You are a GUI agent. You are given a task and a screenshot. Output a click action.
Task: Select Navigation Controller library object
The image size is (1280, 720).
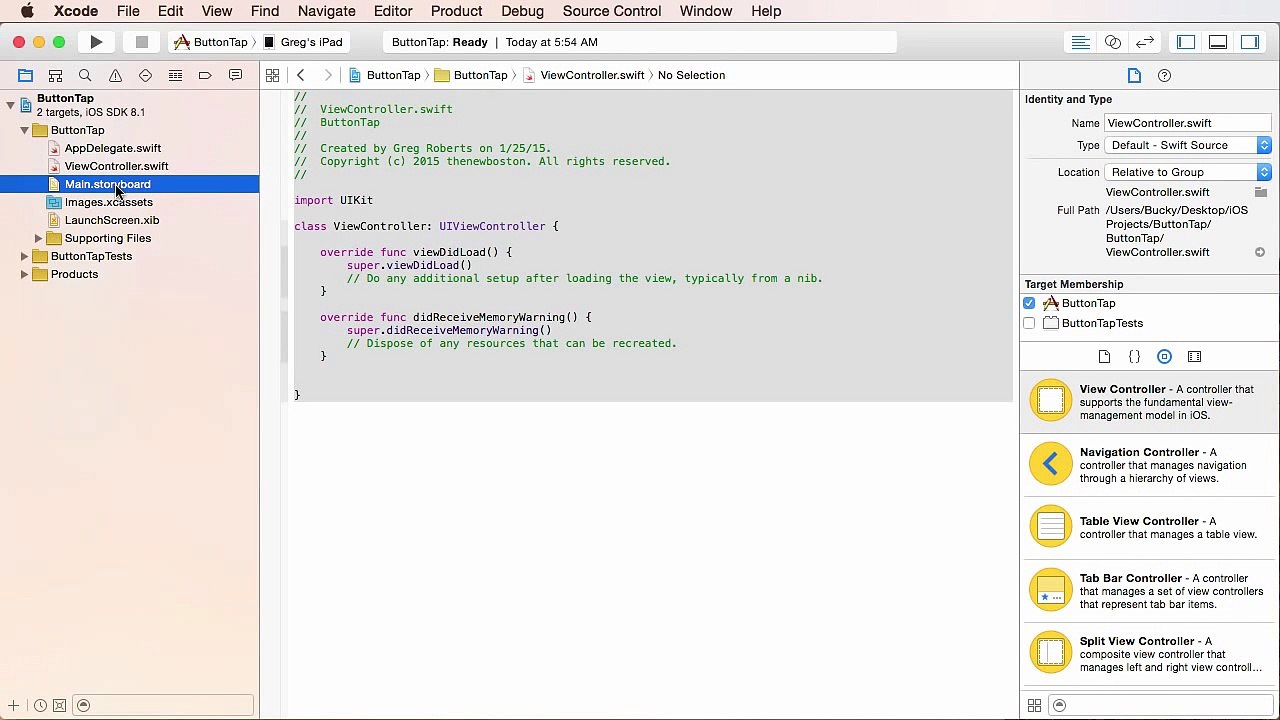click(x=1150, y=465)
